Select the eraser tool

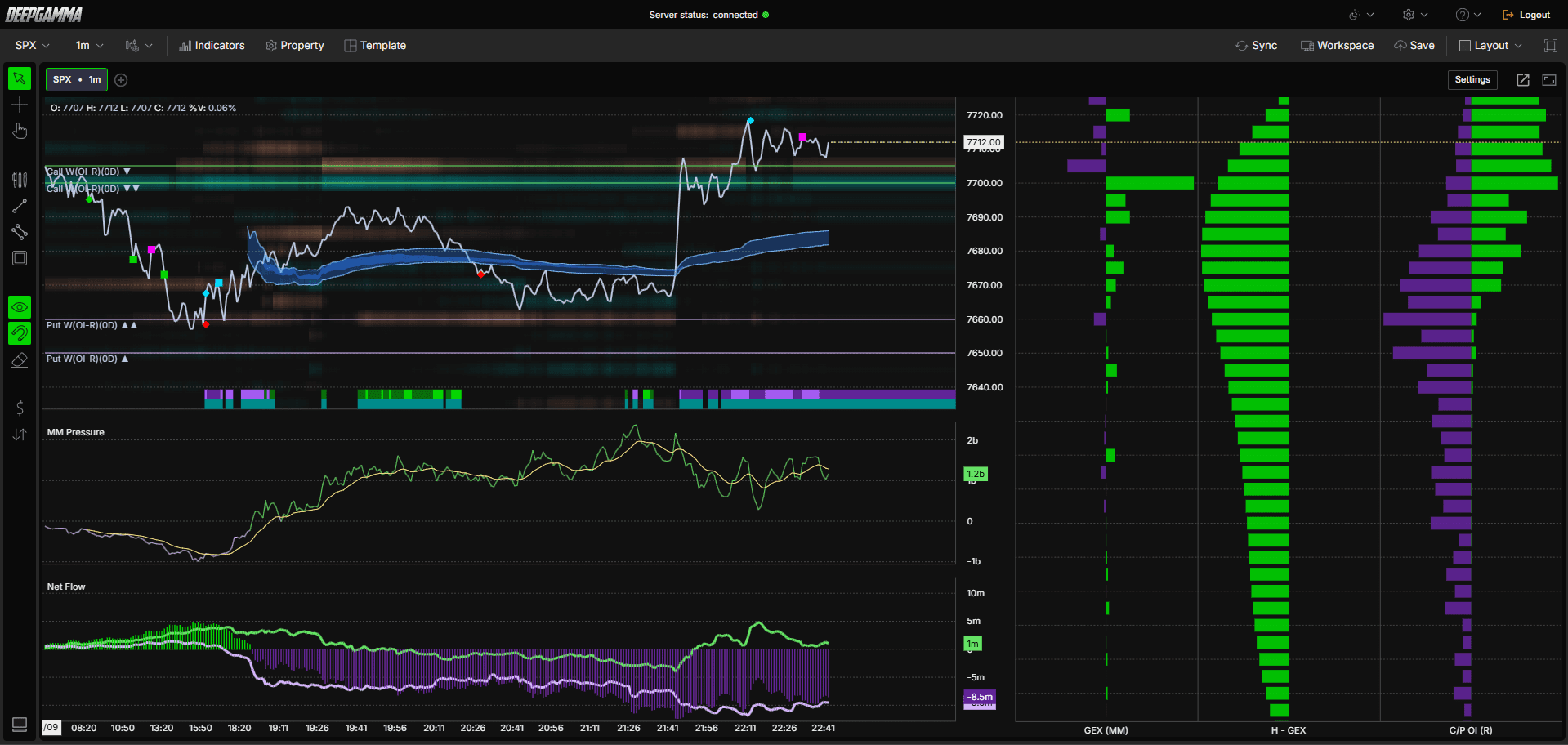[x=20, y=359]
